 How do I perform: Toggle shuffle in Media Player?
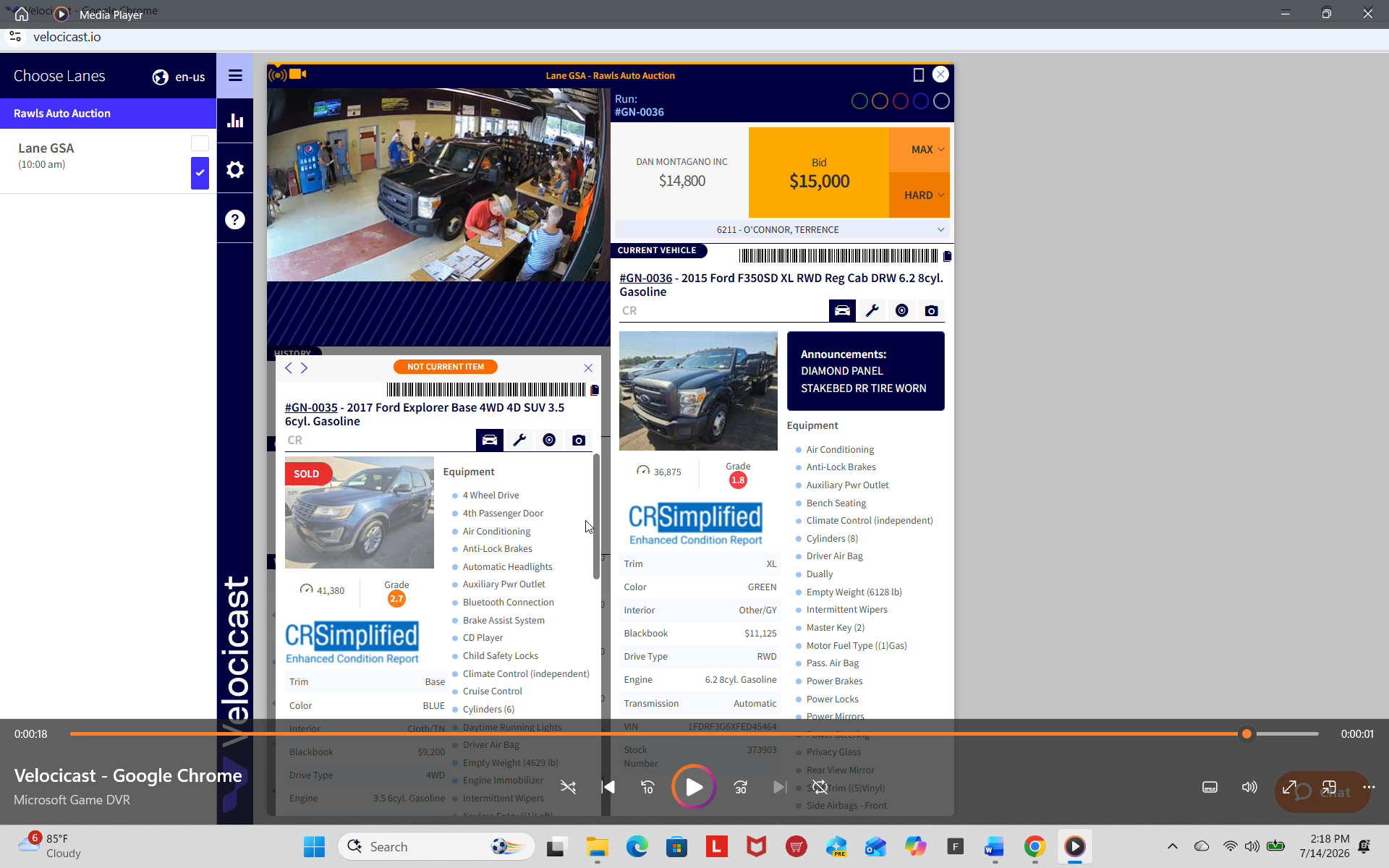click(x=568, y=787)
